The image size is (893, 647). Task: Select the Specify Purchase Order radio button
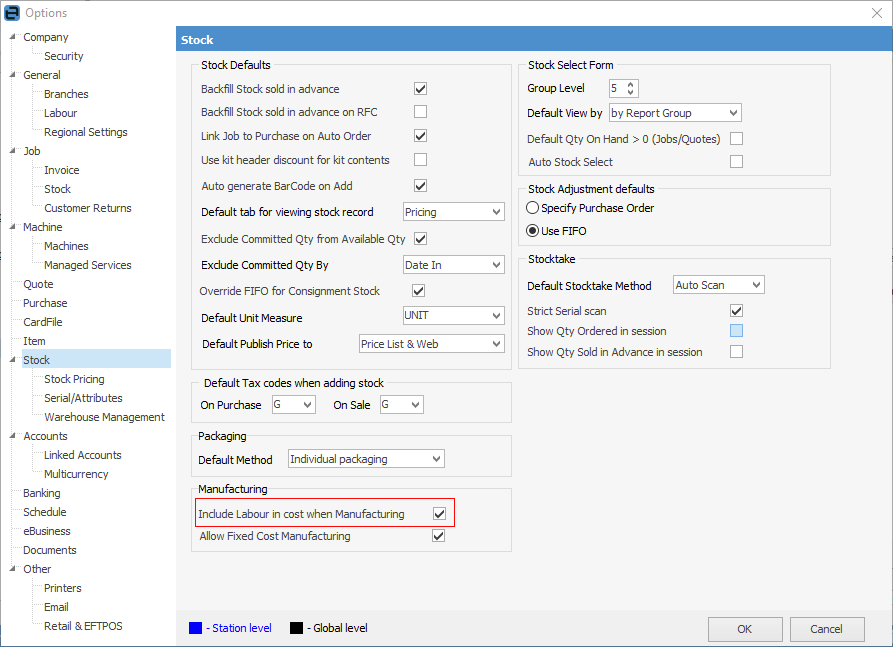[532, 208]
